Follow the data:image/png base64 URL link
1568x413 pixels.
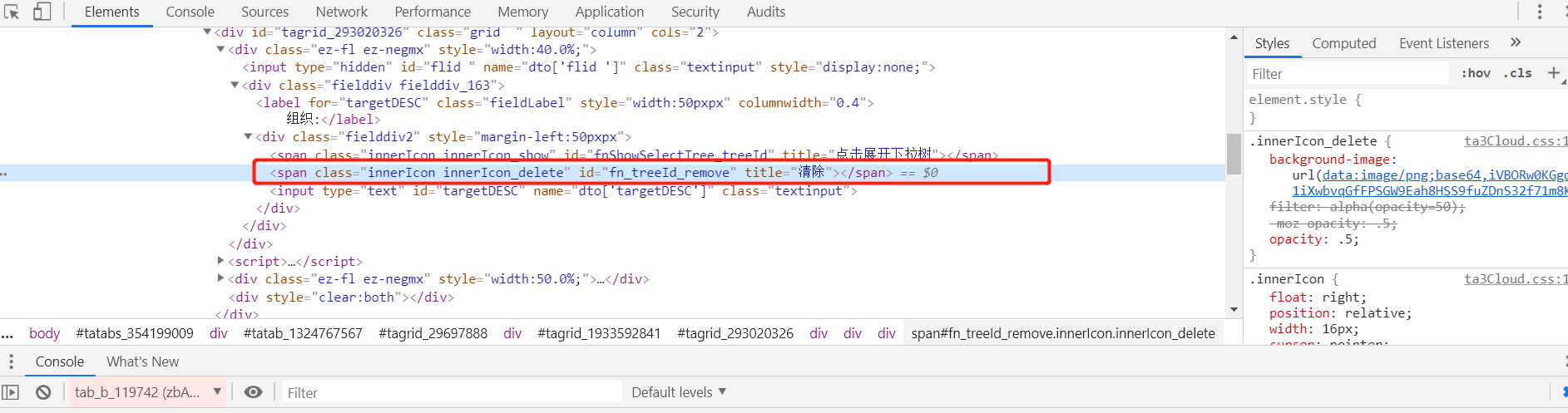pos(1444,175)
